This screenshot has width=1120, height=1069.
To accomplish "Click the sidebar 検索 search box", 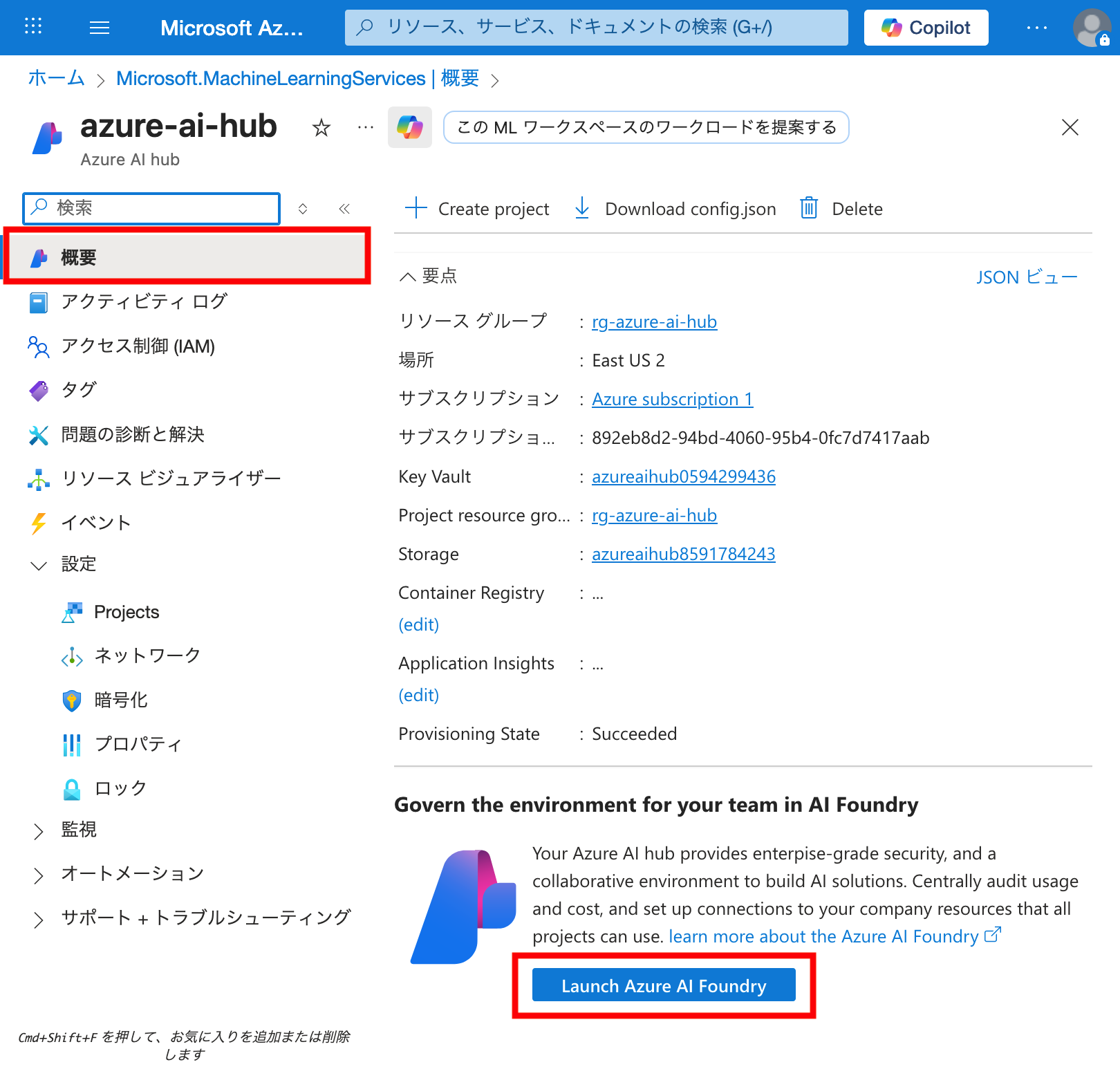I will pyautogui.click(x=151, y=208).
